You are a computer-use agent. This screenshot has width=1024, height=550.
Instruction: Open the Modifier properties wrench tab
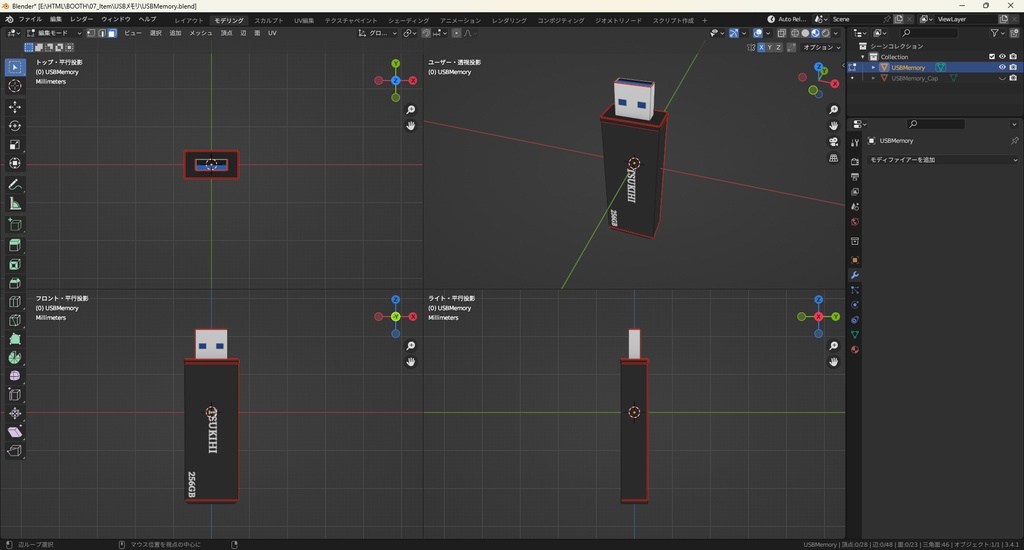(x=855, y=275)
